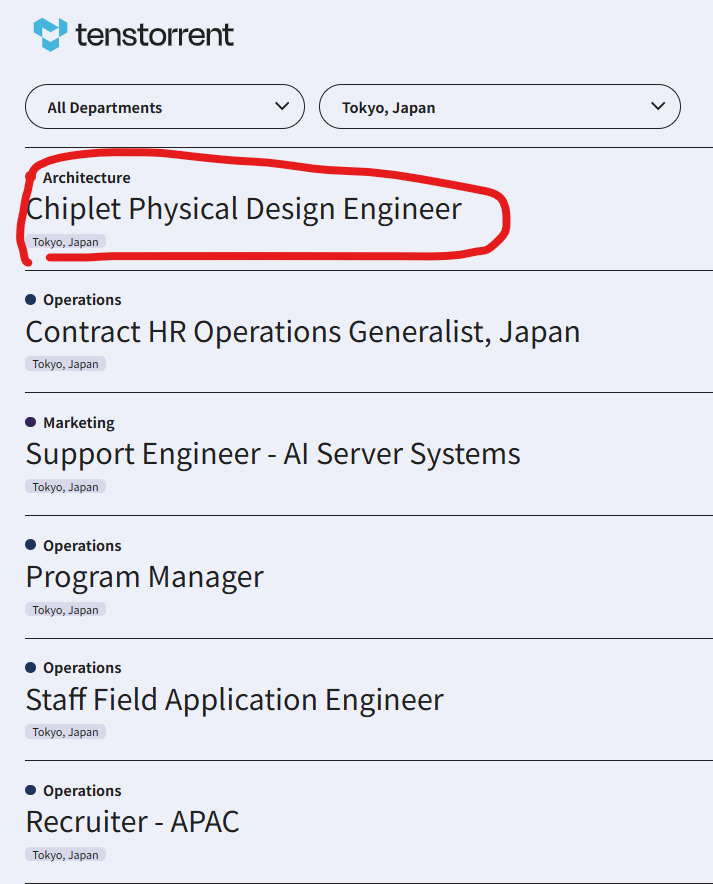
Task: Click Tokyo, Japan tag under Program Manager
Action: (x=65, y=609)
